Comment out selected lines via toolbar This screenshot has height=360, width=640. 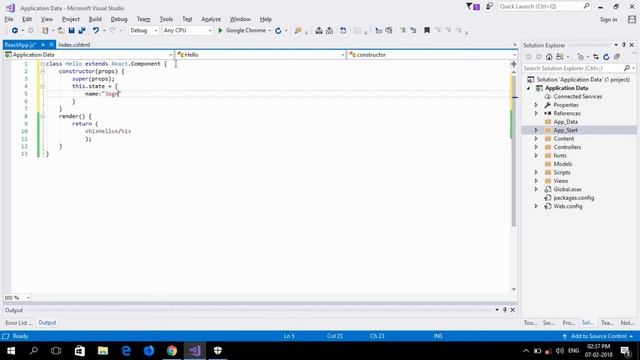point(403,31)
